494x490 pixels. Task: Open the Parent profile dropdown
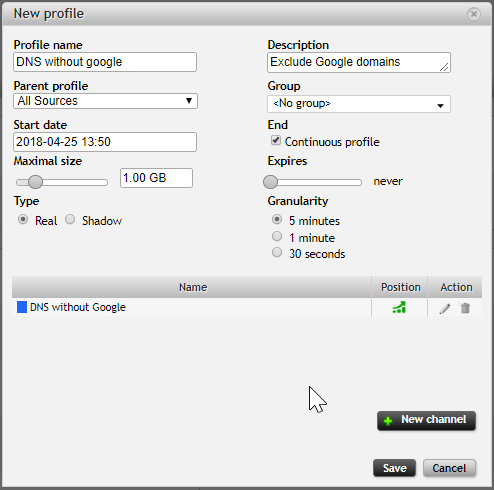(x=105, y=101)
